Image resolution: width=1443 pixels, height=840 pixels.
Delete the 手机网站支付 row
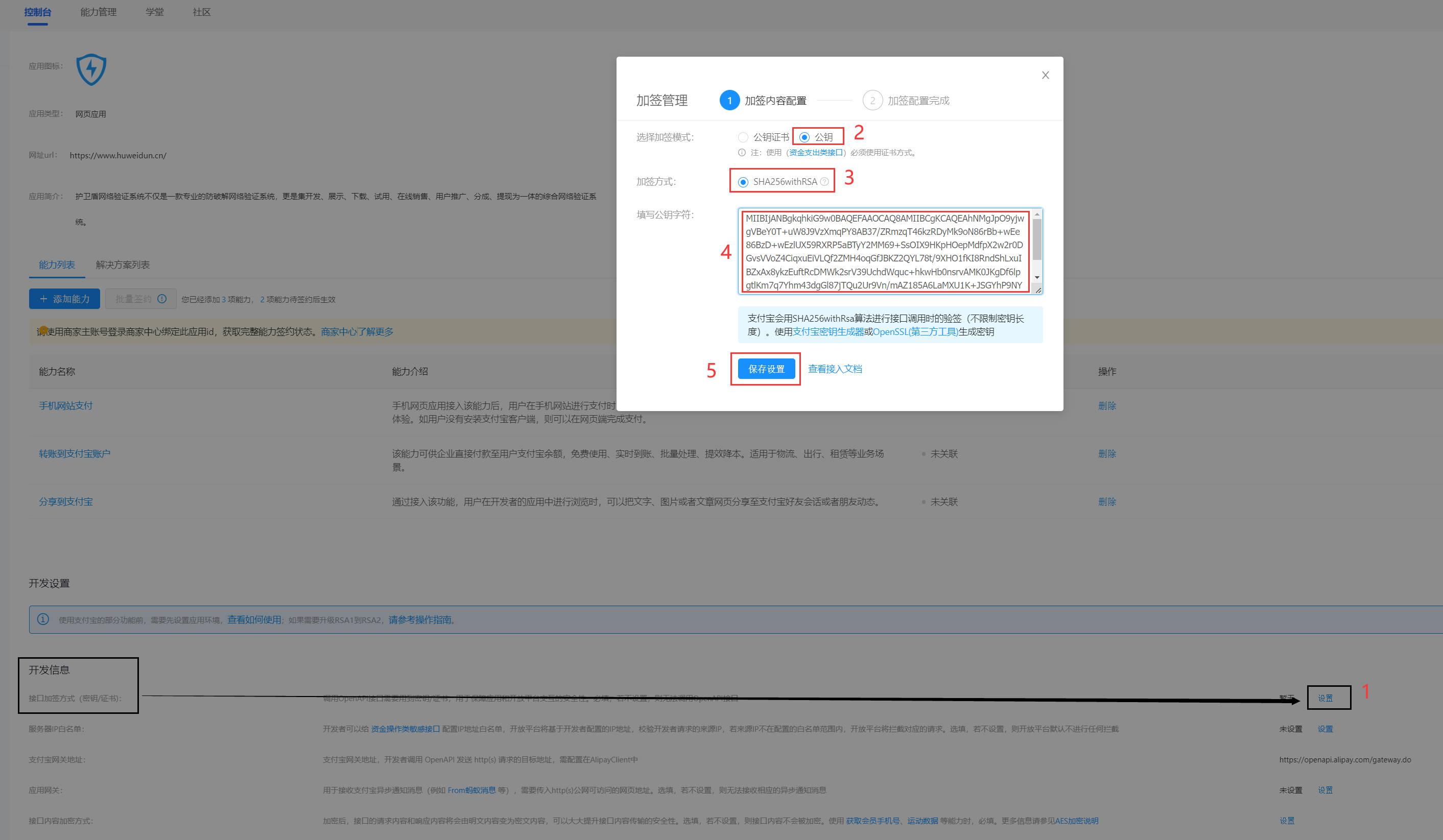[x=1107, y=405]
